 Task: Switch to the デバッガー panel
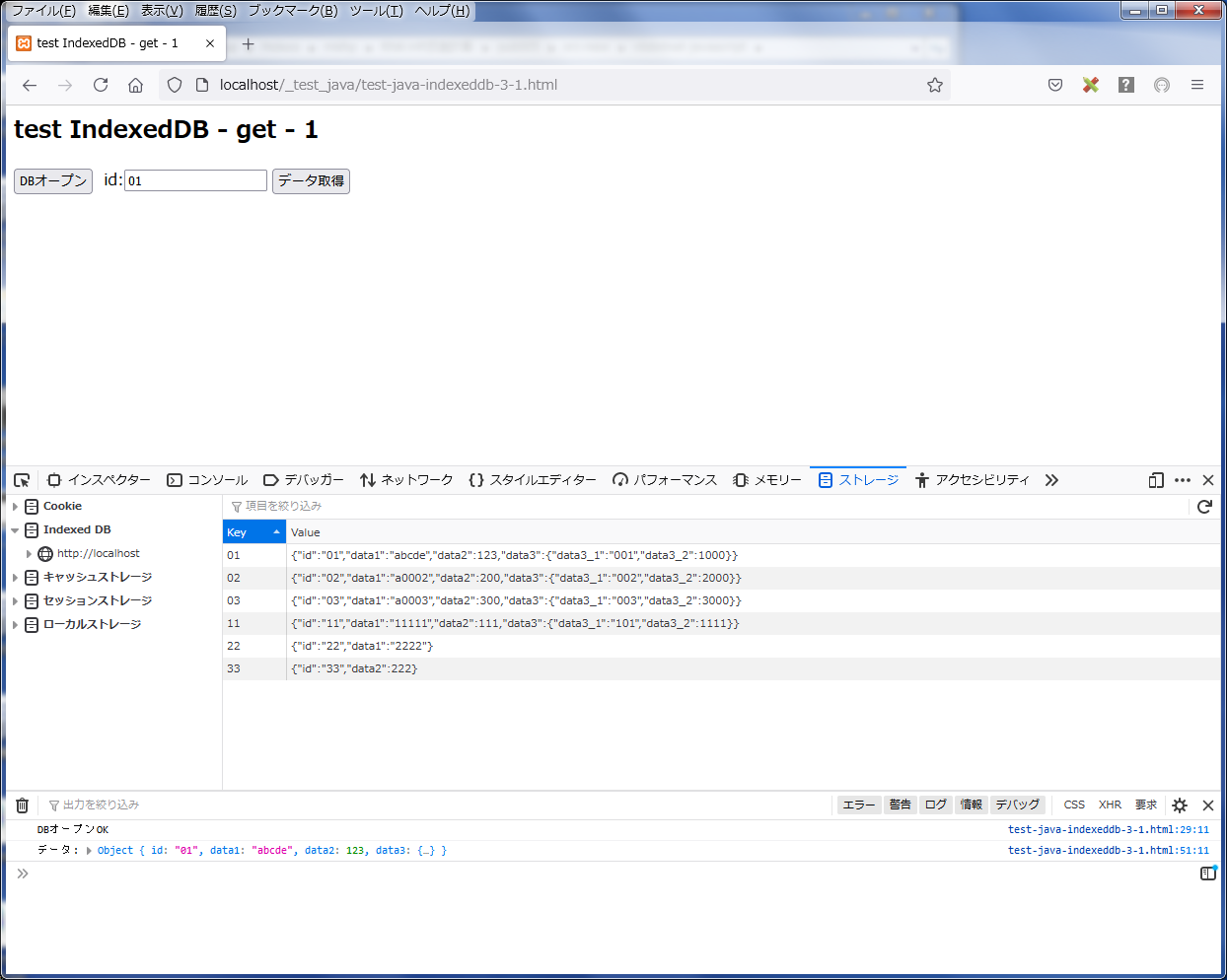click(304, 480)
